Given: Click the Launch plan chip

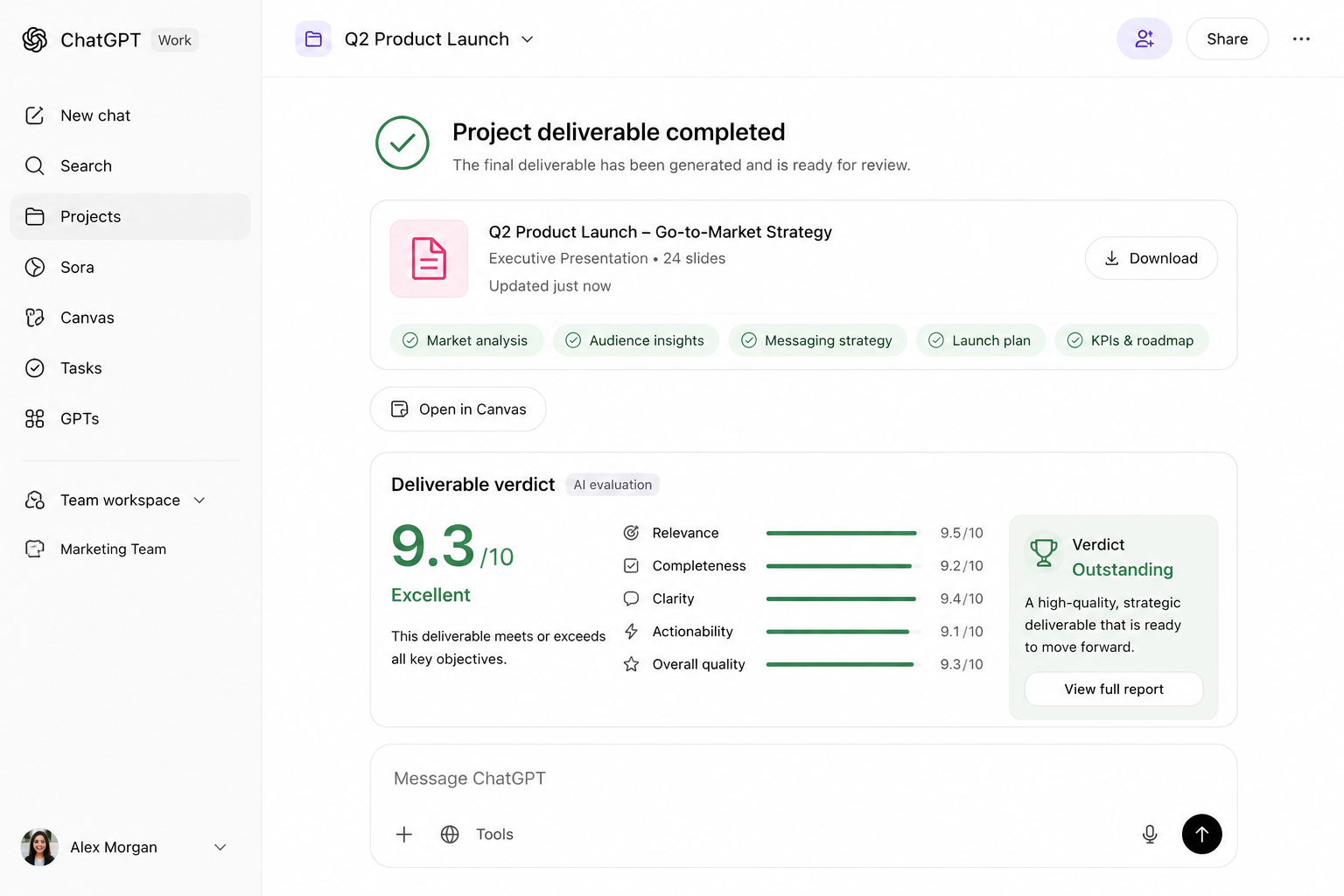Looking at the screenshot, I should (981, 340).
